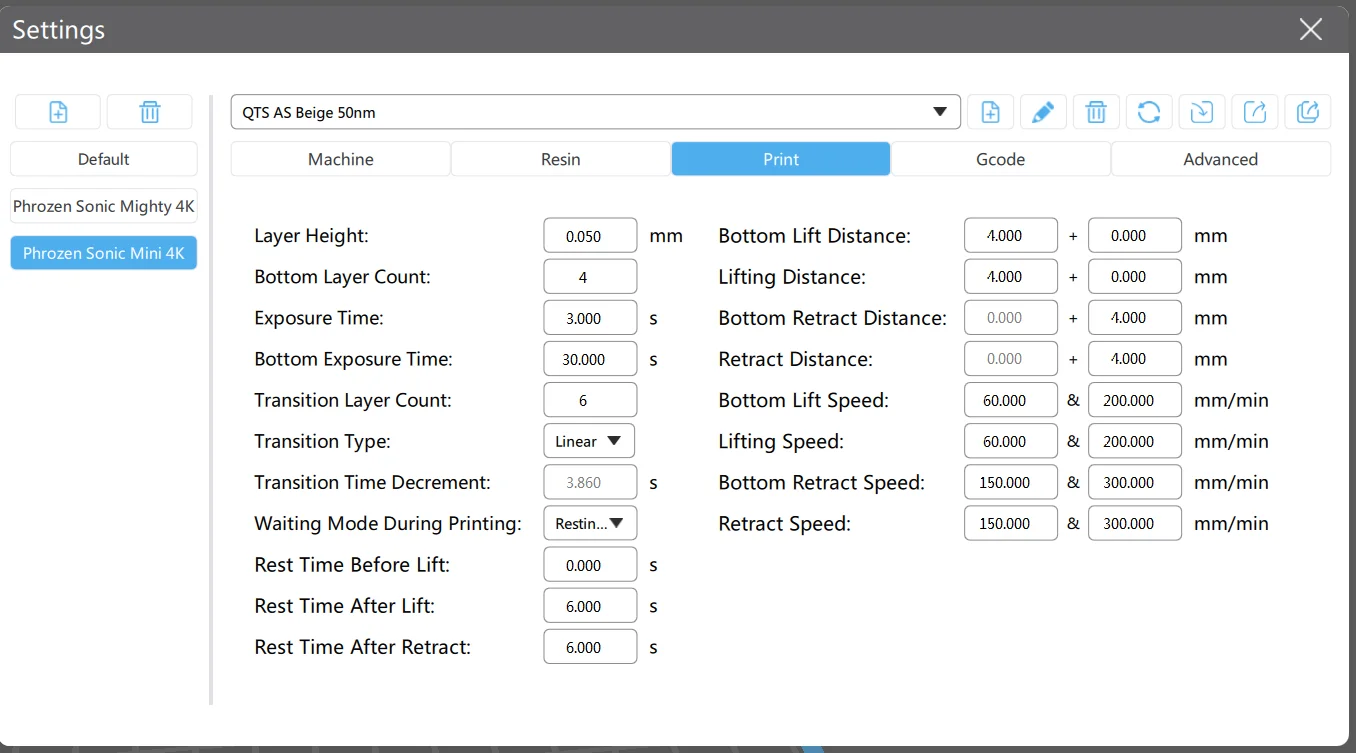Add a new printer in the left panel
Viewport: 1356px width, 753px height.
click(58, 112)
